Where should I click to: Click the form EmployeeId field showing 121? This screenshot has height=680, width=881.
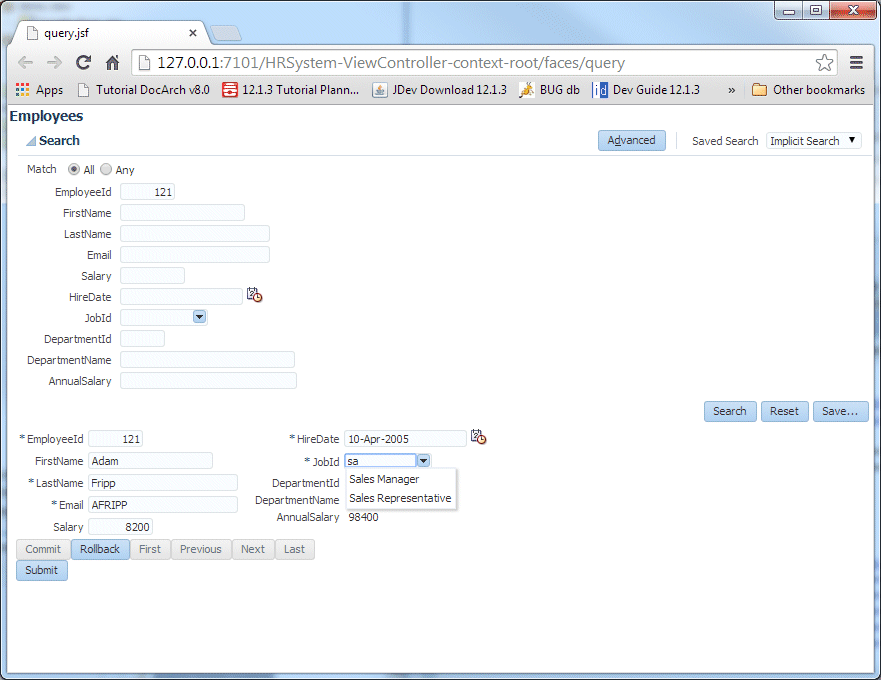tap(115, 439)
